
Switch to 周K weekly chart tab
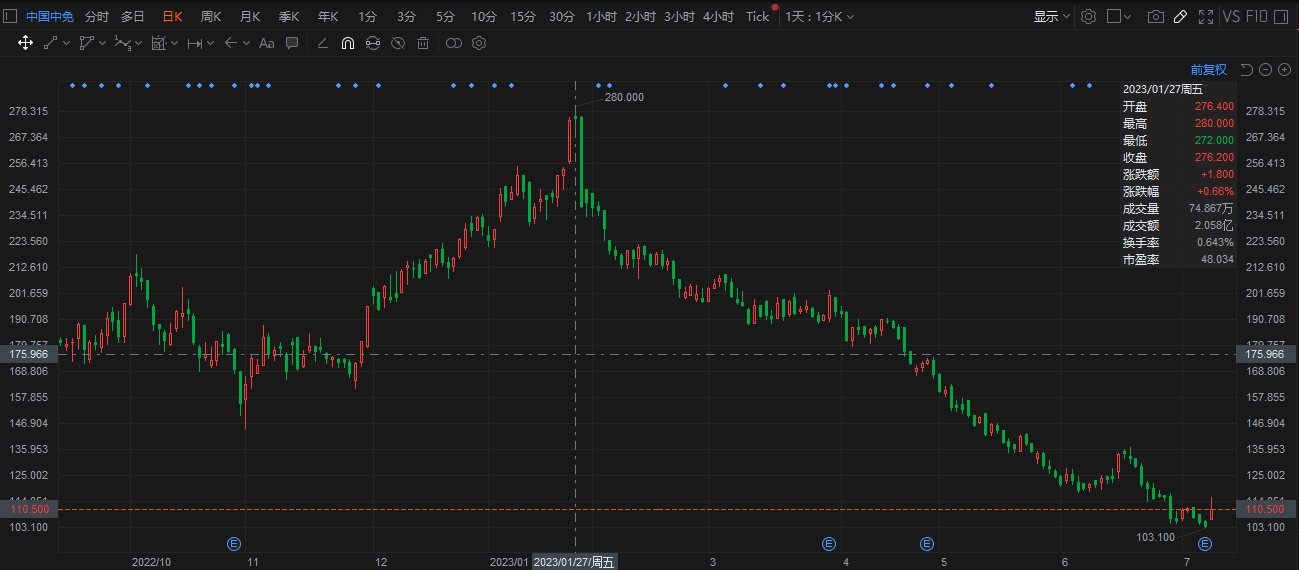coord(211,17)
